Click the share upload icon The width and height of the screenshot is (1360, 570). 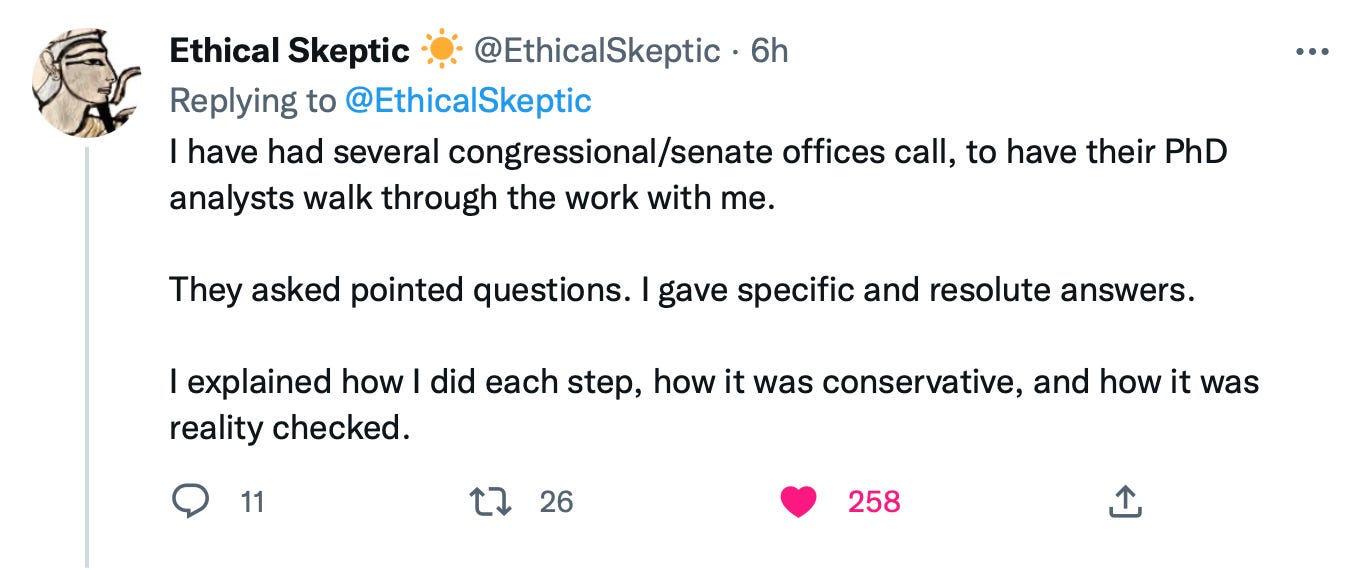pyautogui.click(x=1125, y=501)
